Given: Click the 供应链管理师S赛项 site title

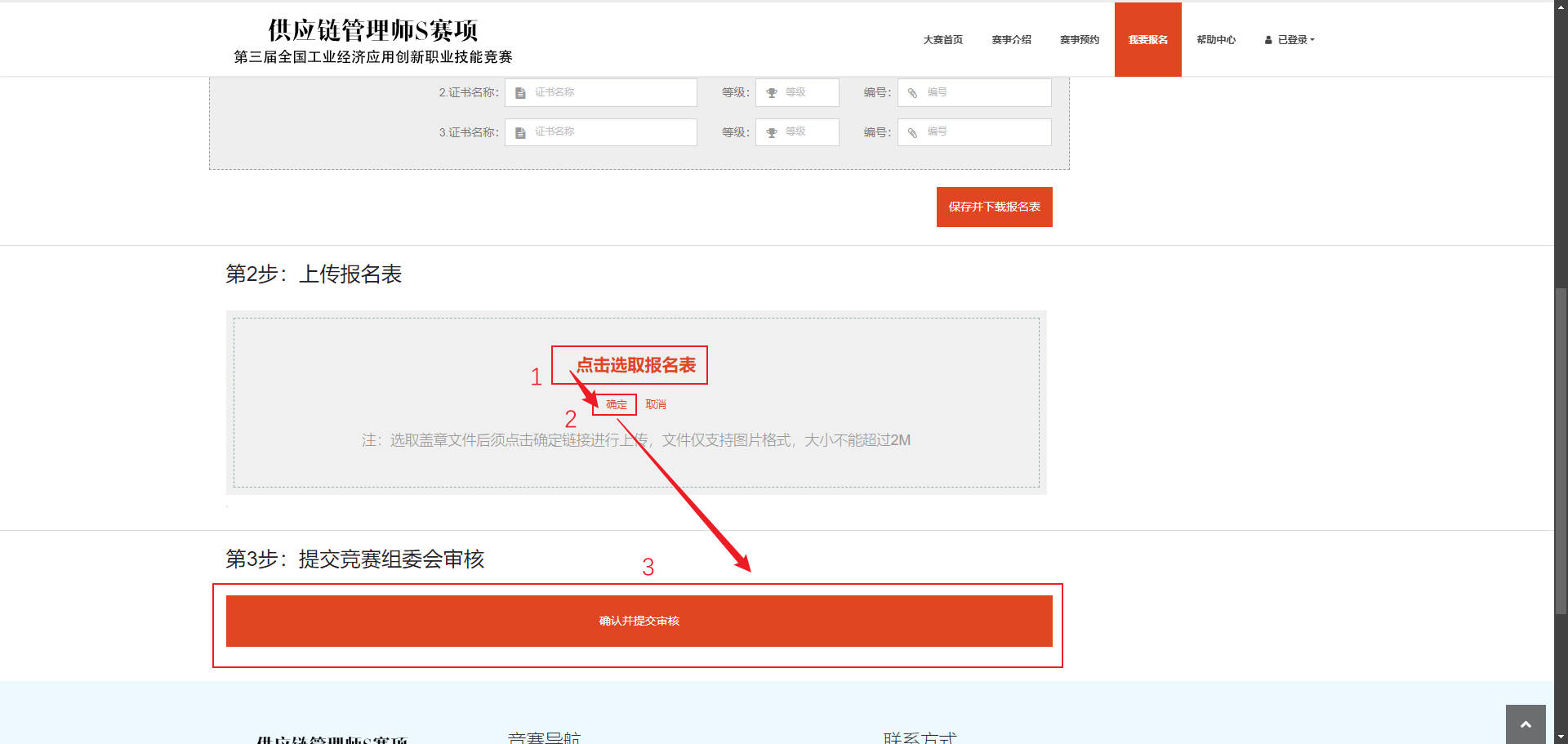Looking at the screenshot, I should point(372,30).
